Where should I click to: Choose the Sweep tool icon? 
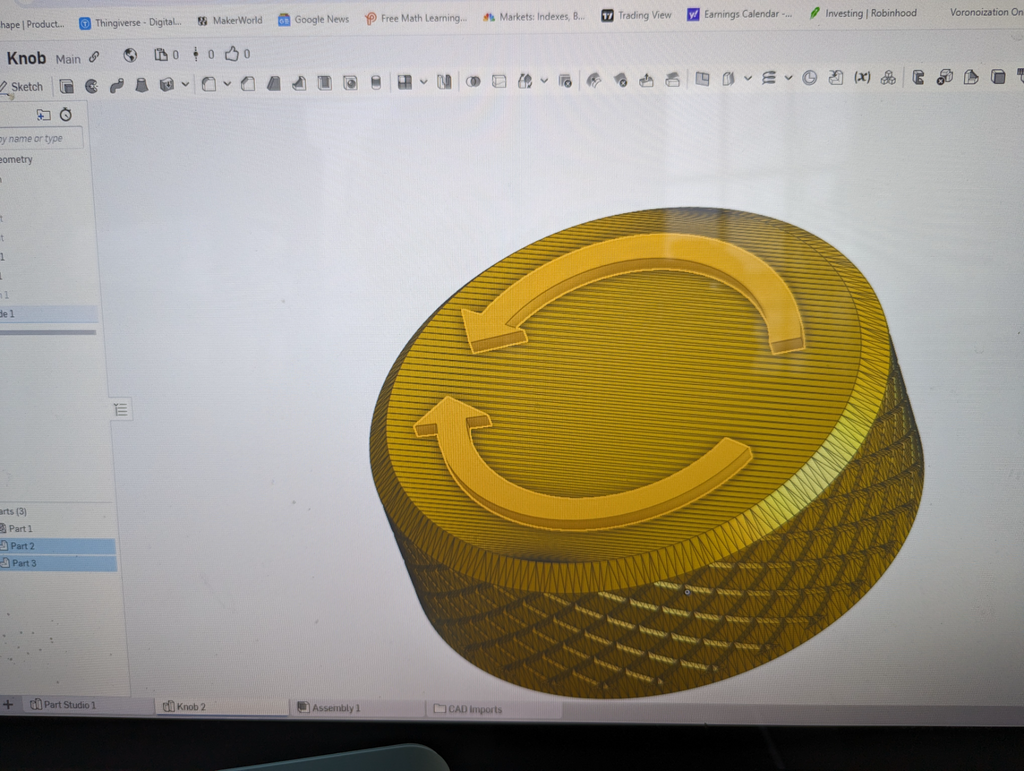click(x=117, y=86)
